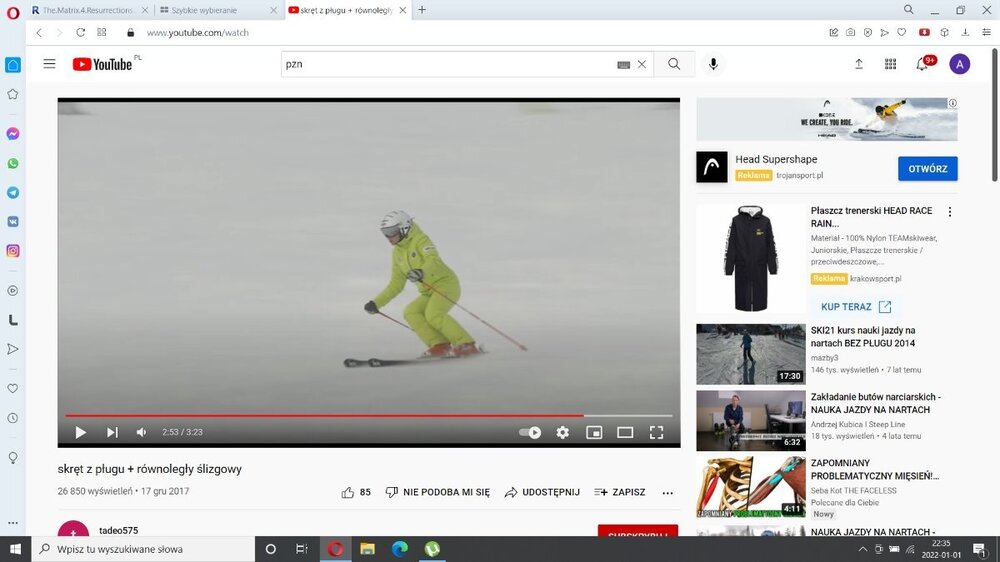The width and height of the screenshot is (1000, 562).
Task: Open more actions menu under video
Action: click(x=668, y=493)
